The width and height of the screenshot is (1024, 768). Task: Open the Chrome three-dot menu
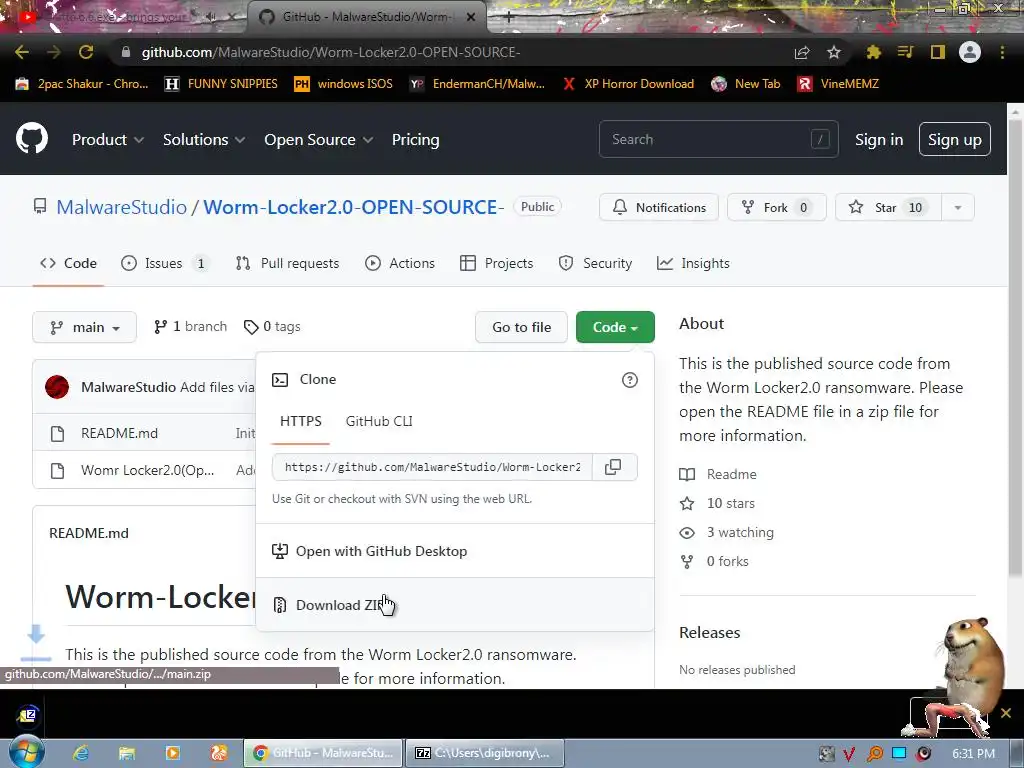(x=1002, y=52)
